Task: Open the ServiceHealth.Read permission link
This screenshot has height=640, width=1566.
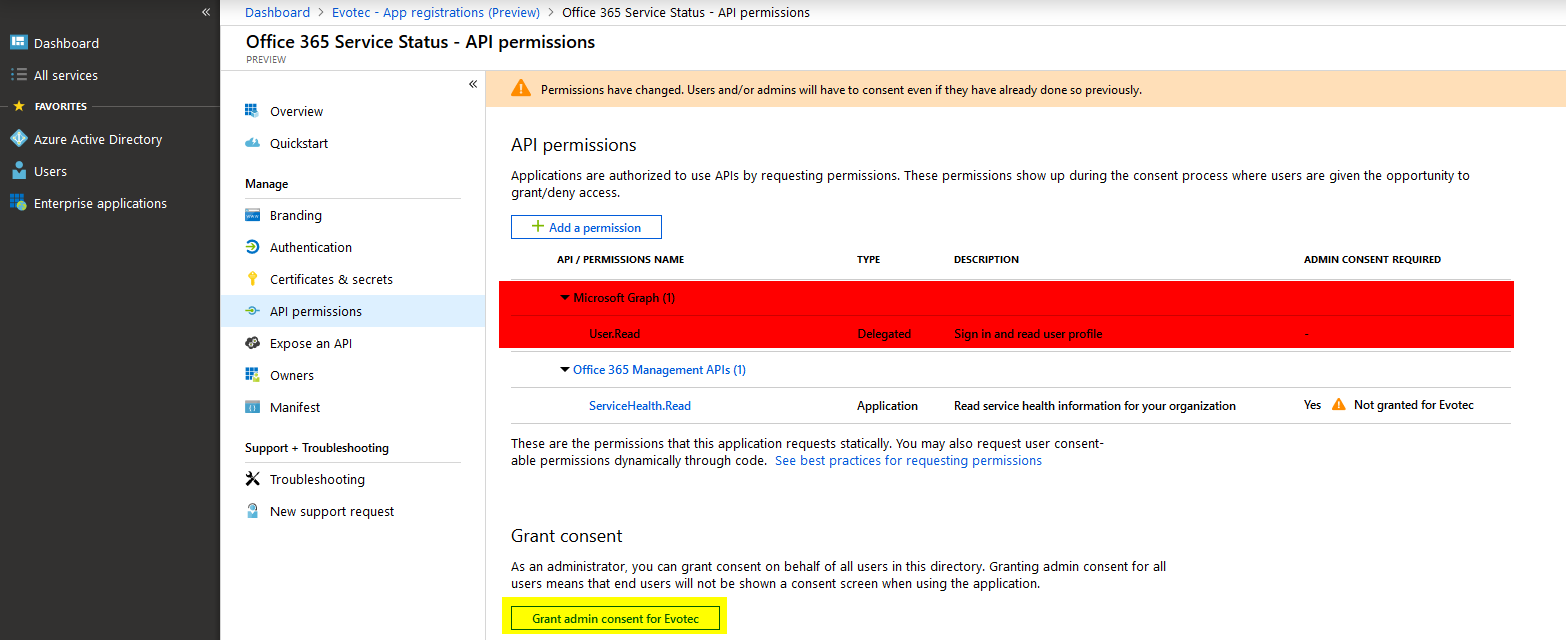Action: (x=639, y=406)
